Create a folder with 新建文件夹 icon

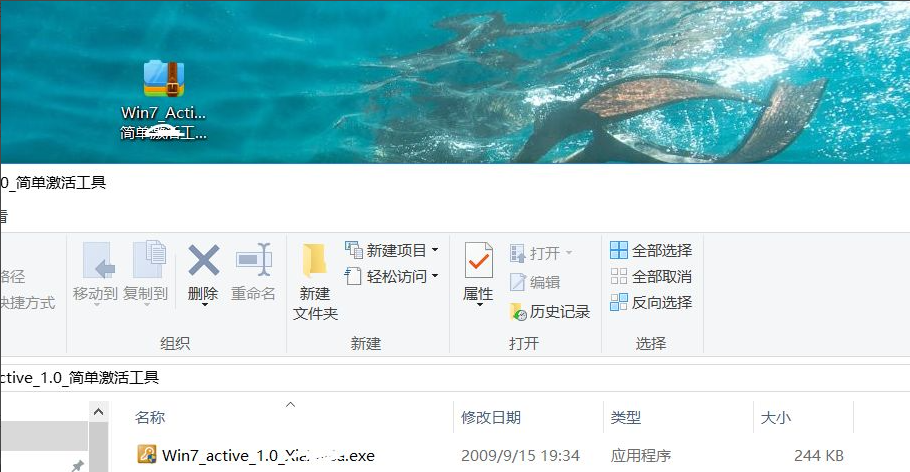(315, 260)
